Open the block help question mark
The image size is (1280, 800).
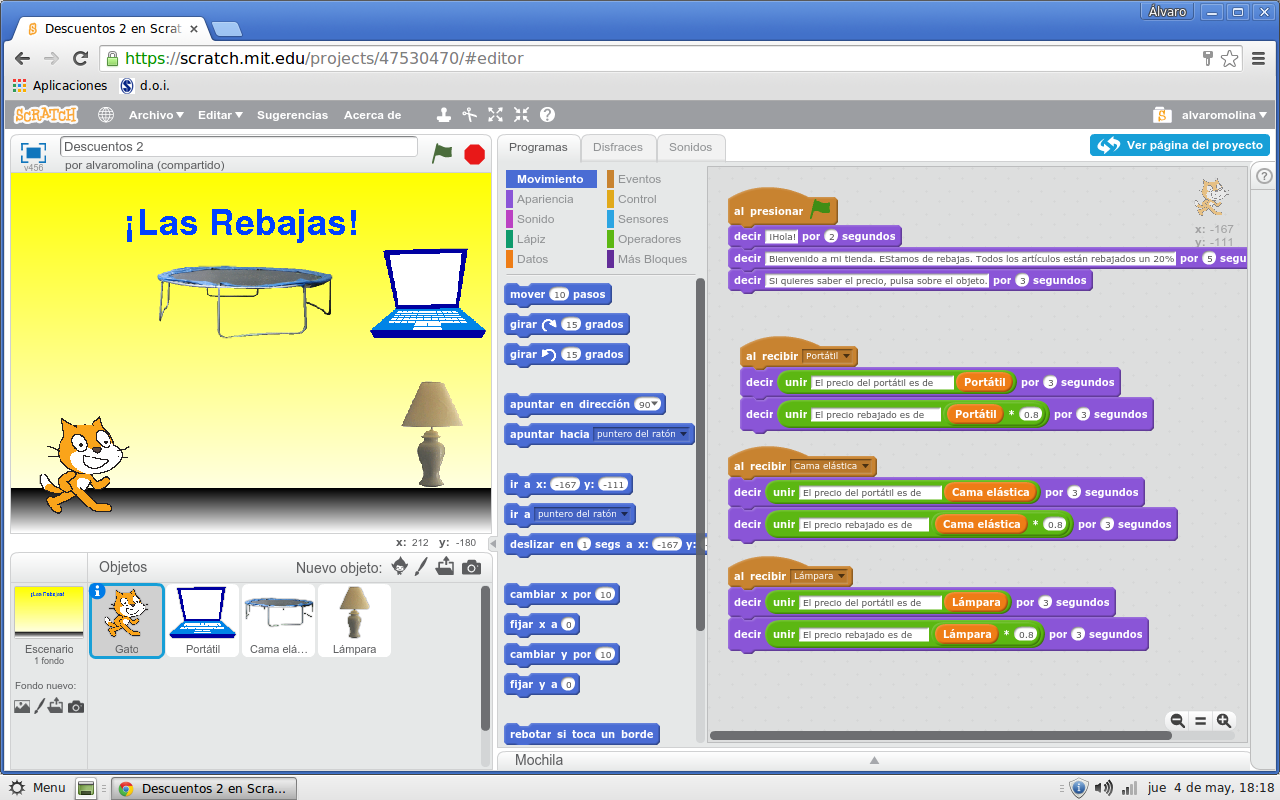tap(547, 115)
